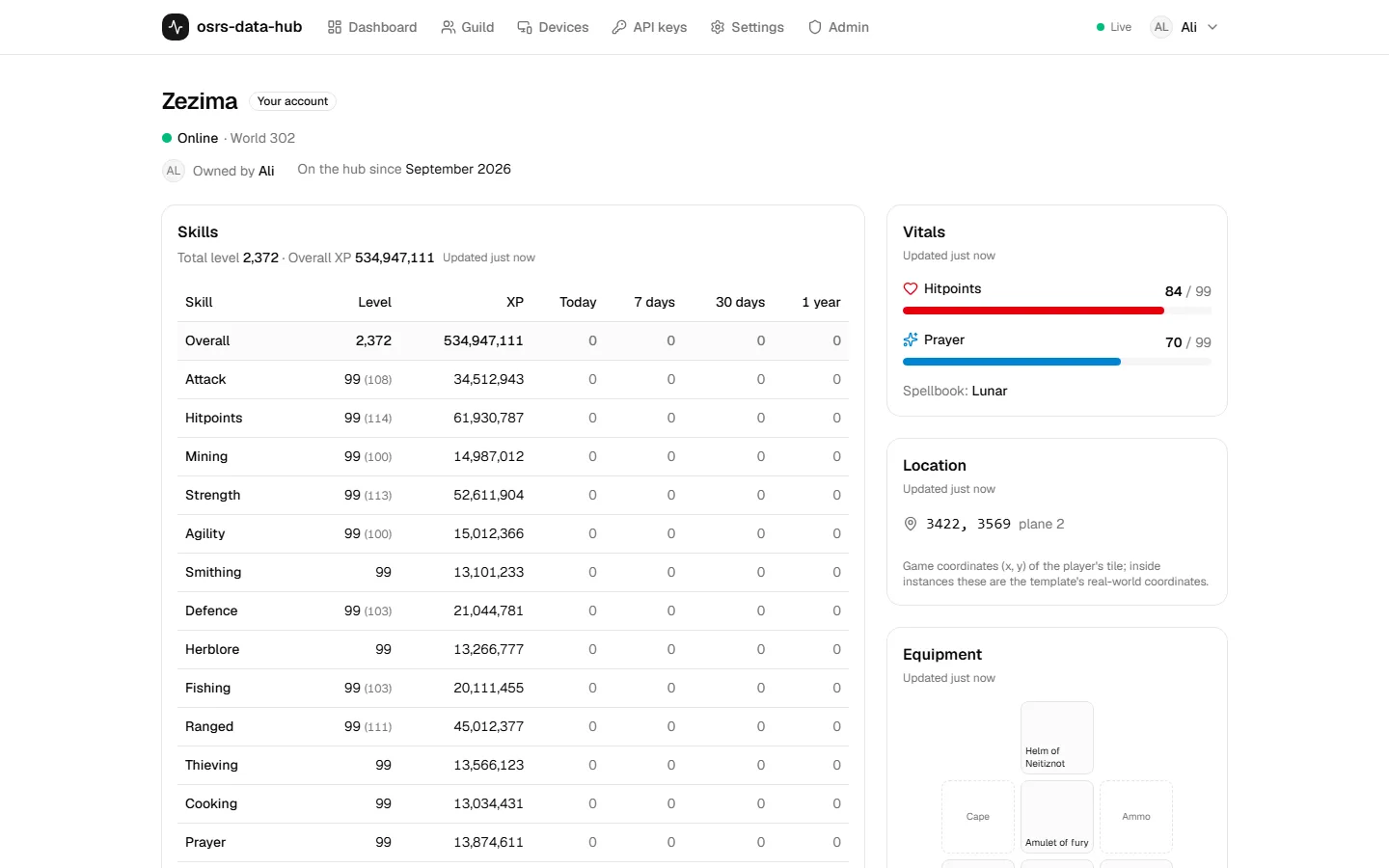Viewport: 1389px width, 868px height.
Task: Open Settings from the navigation
Action: click(748, 27)
